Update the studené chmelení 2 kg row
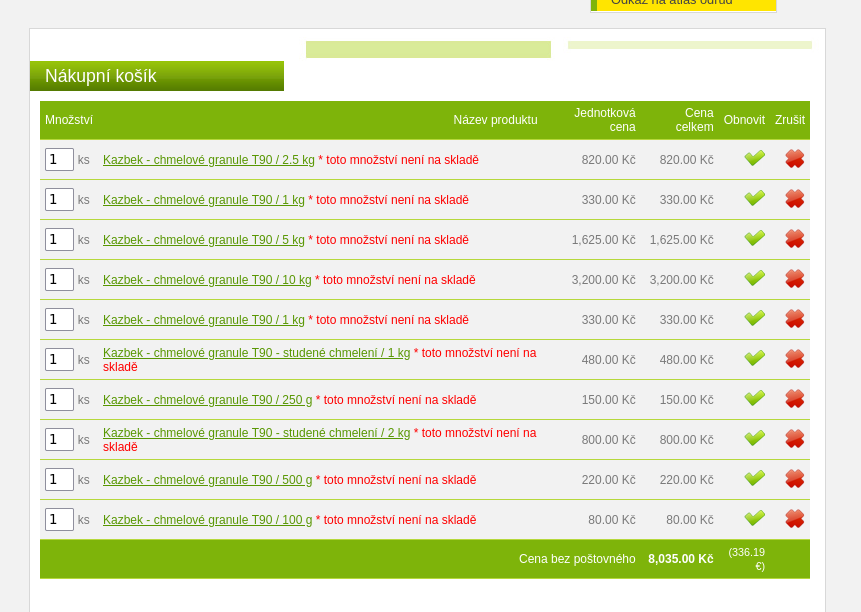861x612 pixels. [754, 439]
